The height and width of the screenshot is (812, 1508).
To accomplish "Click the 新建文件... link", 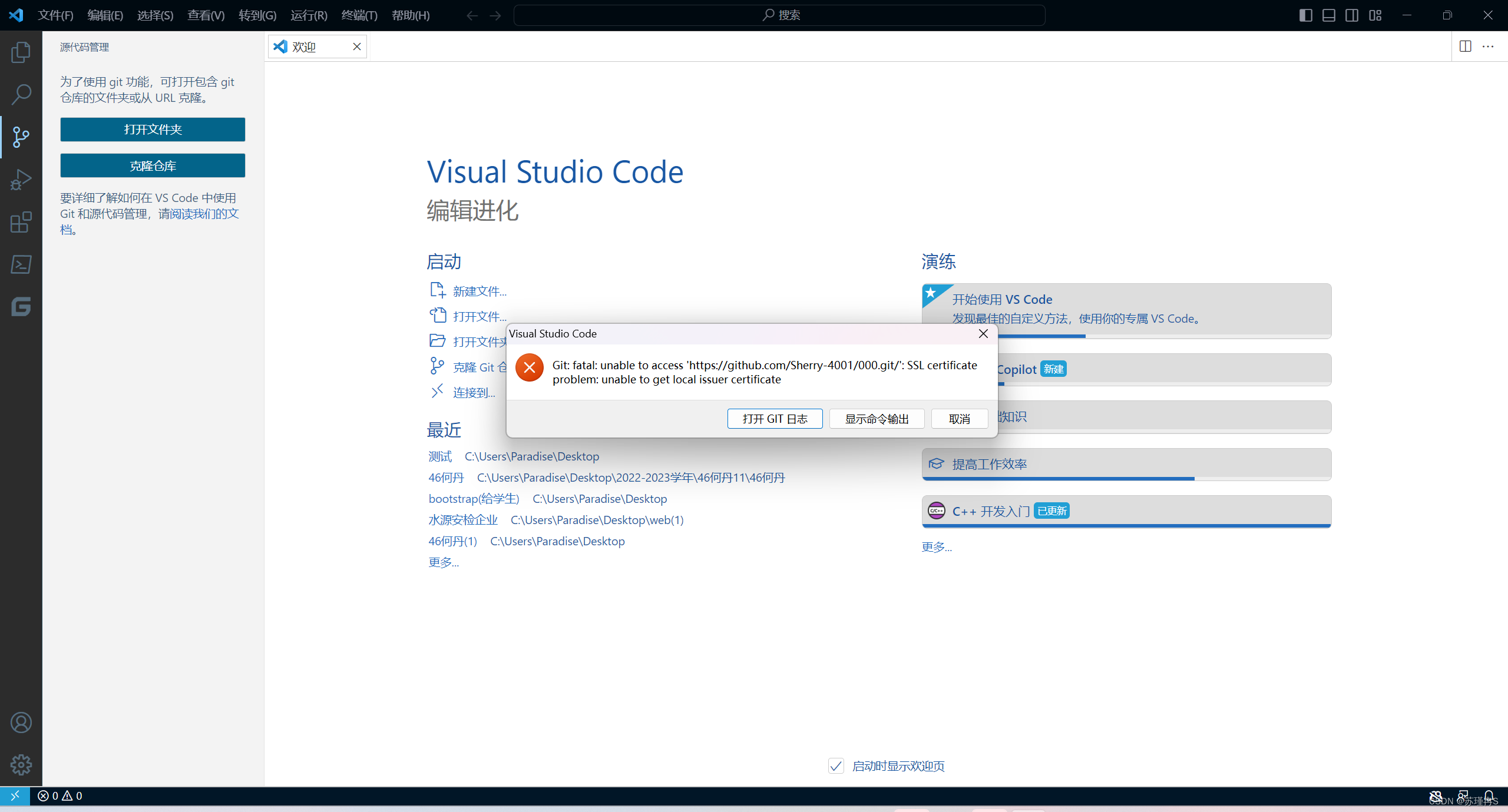I will [479, 291].
